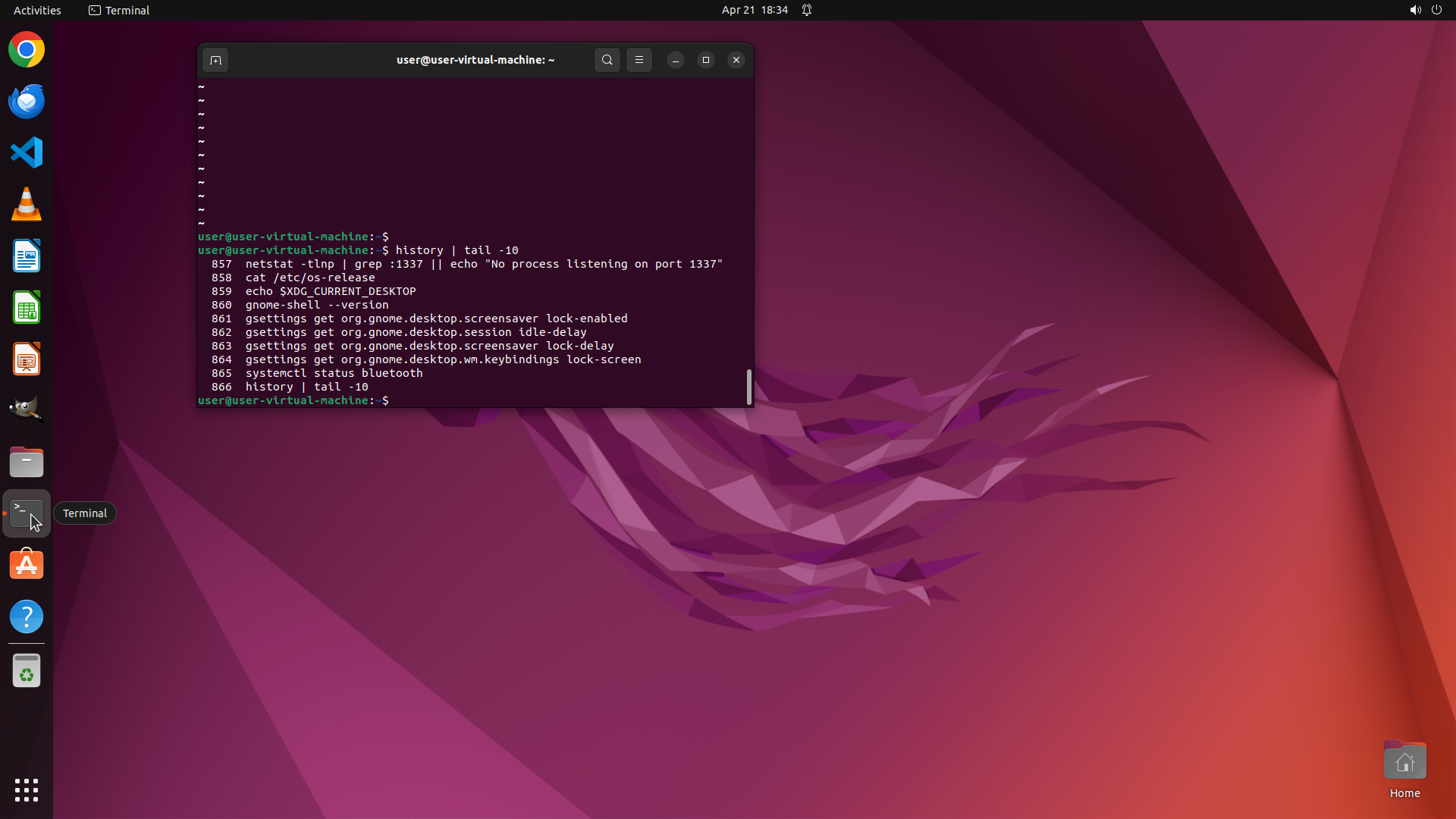This screenshot has width=1456, height=819.
Task: Launch LibreOffice Calc spreadsheet
Action: tap(27, 308)
